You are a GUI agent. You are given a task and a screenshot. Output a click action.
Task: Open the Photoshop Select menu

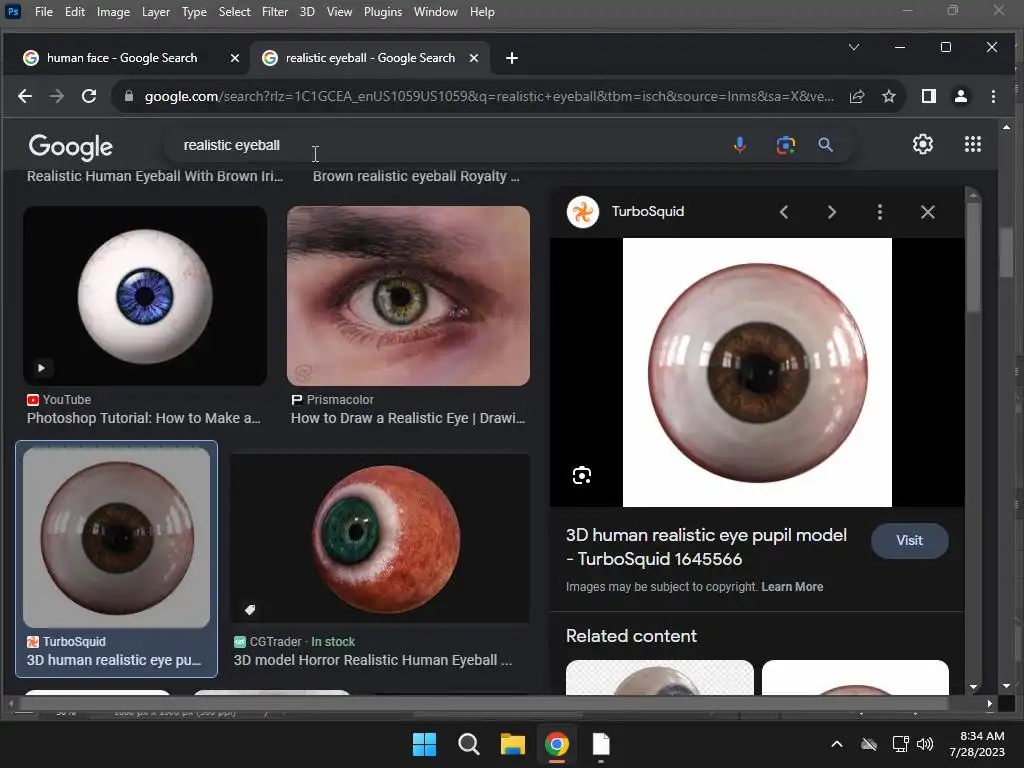(x=234, y=12)
